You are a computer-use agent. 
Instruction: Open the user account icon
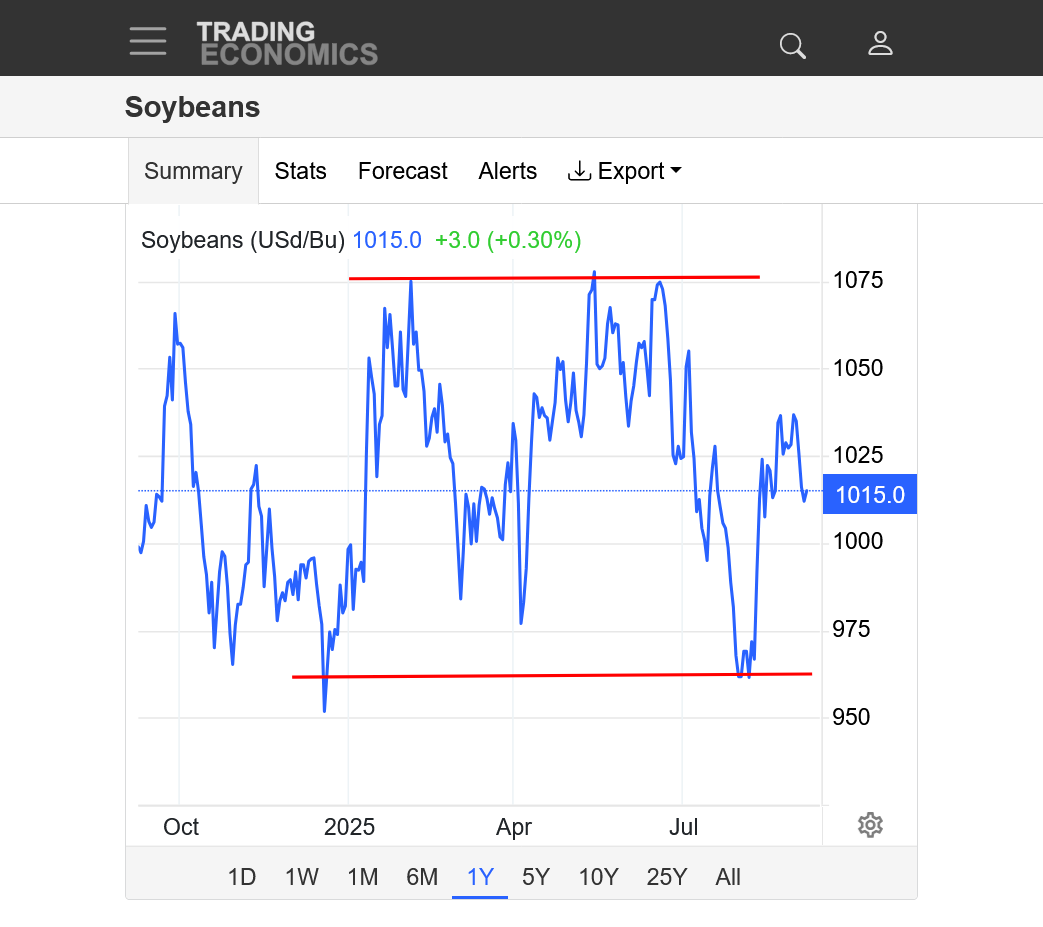(x=880, y=43)
